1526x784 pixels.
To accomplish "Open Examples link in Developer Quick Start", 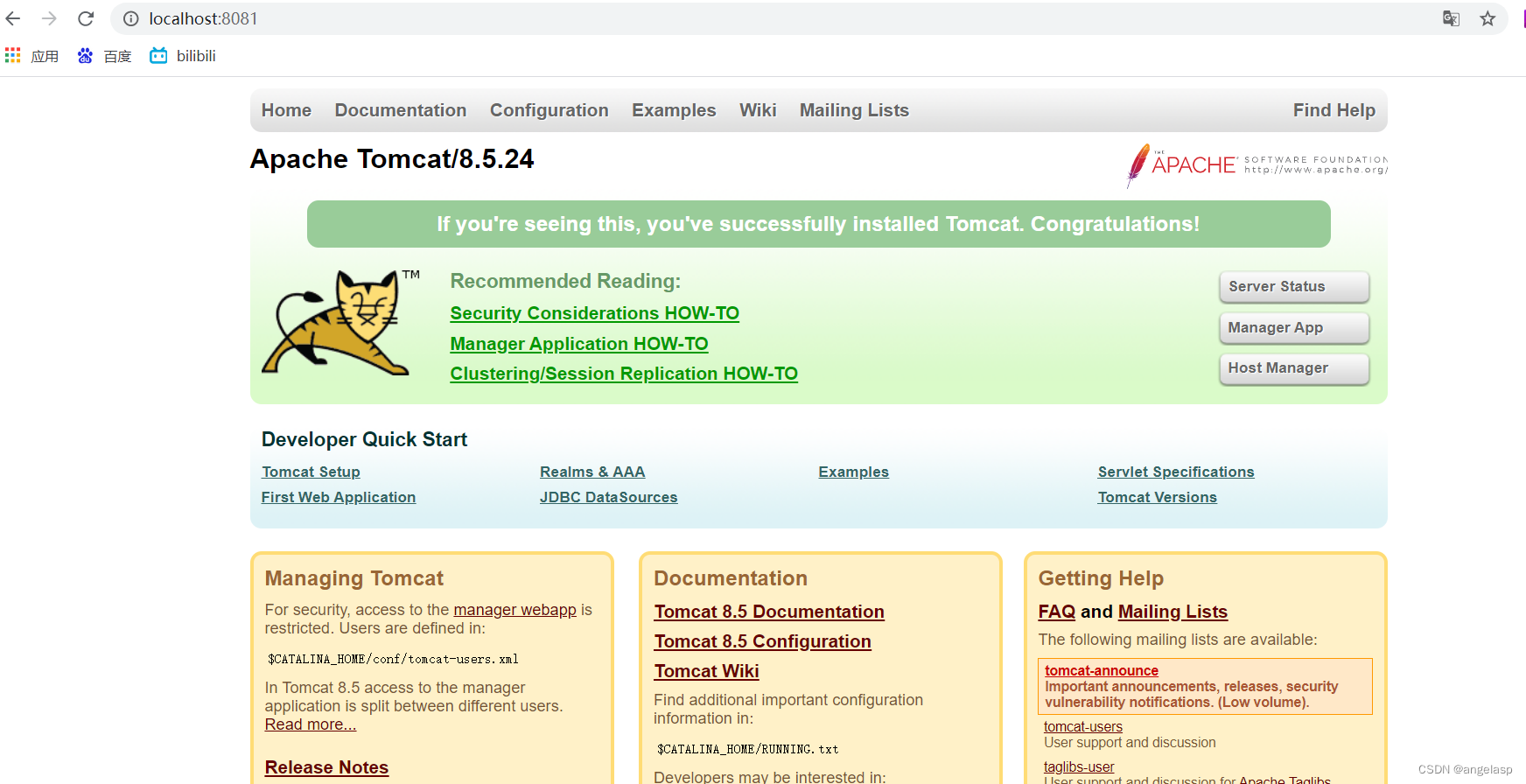I will [854, 472].
